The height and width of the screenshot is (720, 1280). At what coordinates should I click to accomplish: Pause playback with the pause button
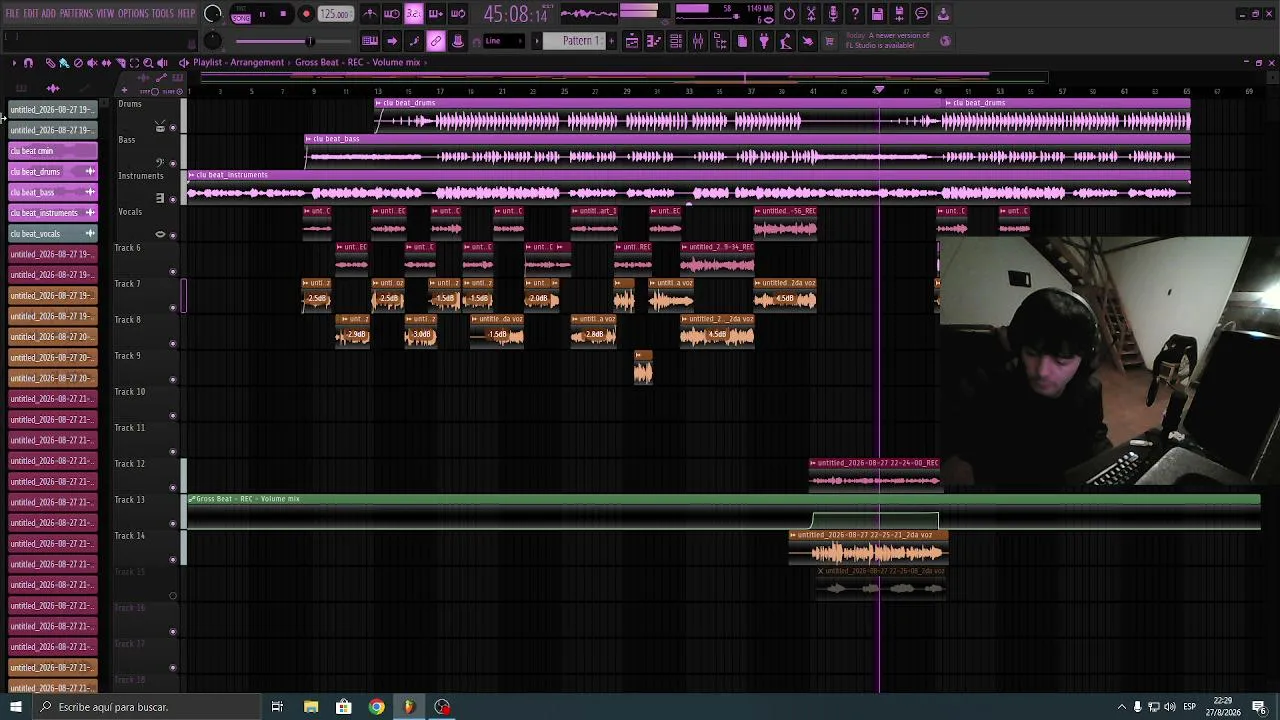[x=262, y=14]
